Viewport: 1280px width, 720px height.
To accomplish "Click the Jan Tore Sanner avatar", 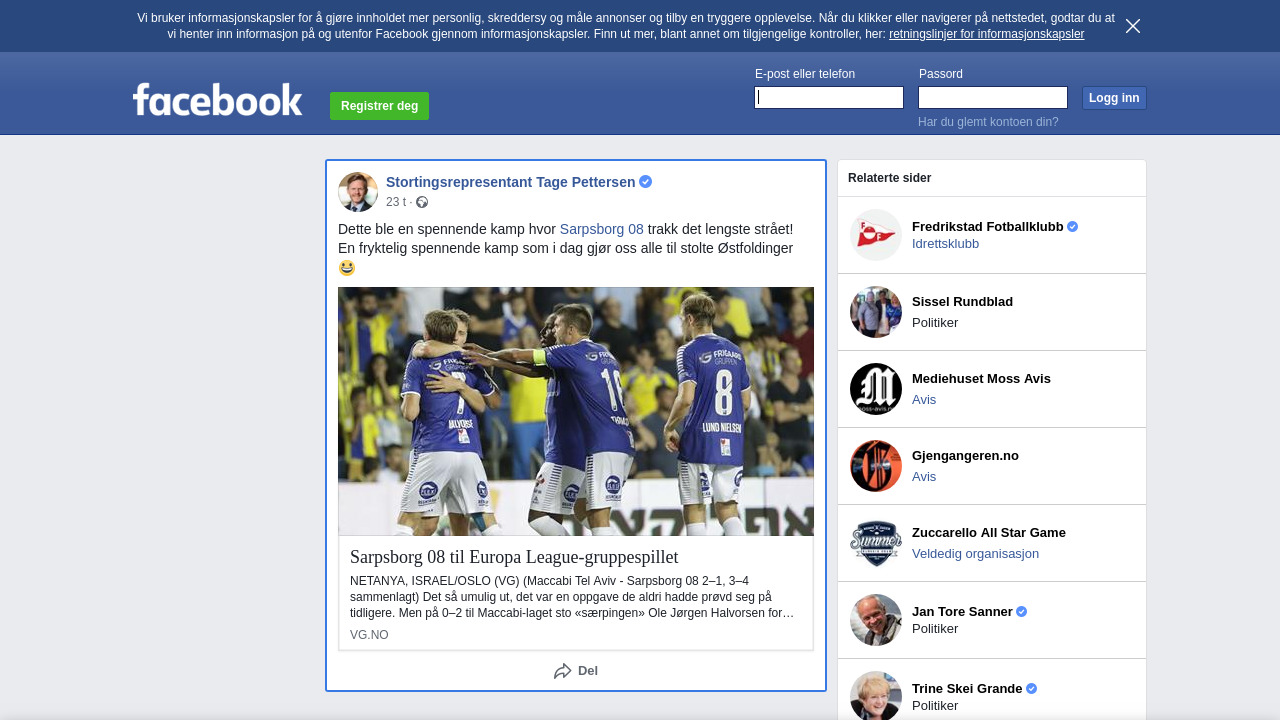I will click(876, 620).
